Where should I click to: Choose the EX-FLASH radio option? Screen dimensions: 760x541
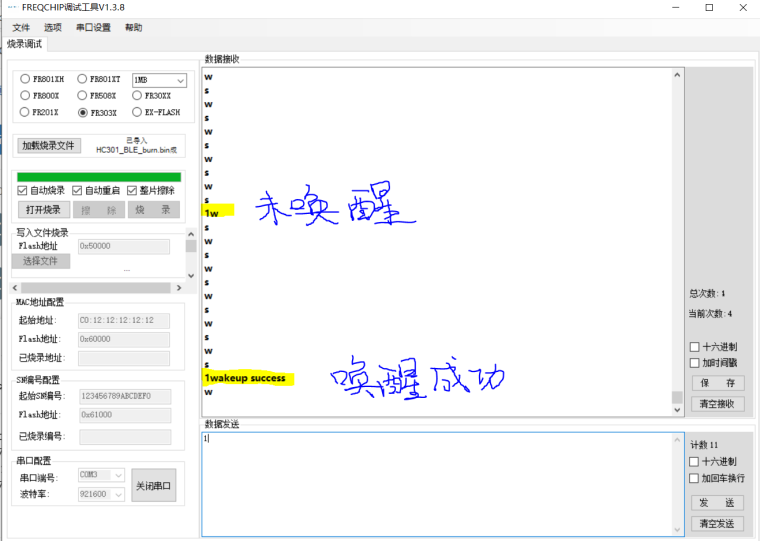click(x=137, y=113)
